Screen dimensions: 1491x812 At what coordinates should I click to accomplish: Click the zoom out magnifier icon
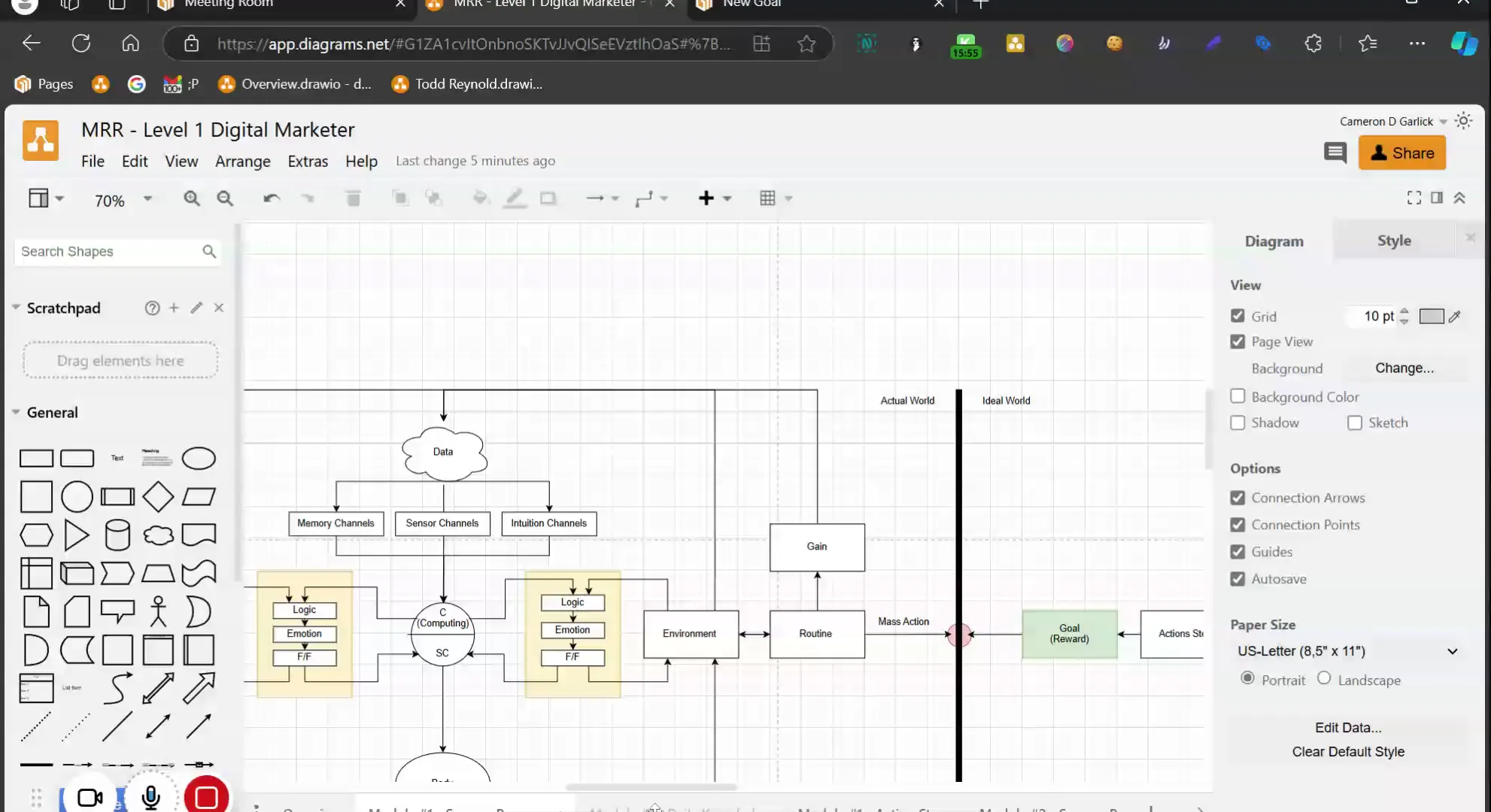point(225,198)
